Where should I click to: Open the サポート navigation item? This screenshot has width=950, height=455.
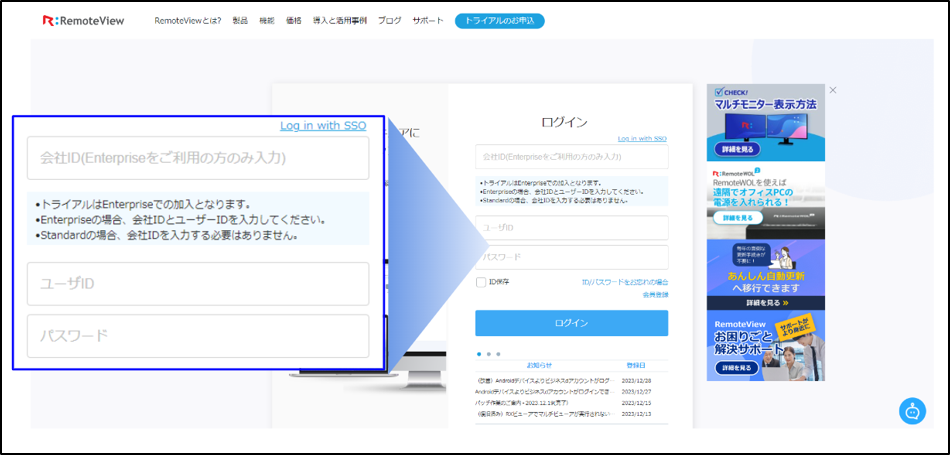428,21
